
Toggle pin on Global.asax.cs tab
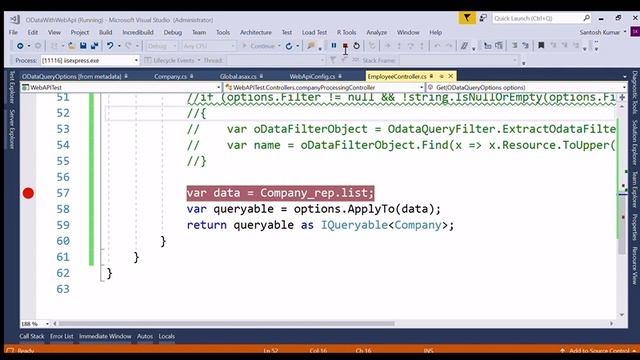tap(261, 76)
